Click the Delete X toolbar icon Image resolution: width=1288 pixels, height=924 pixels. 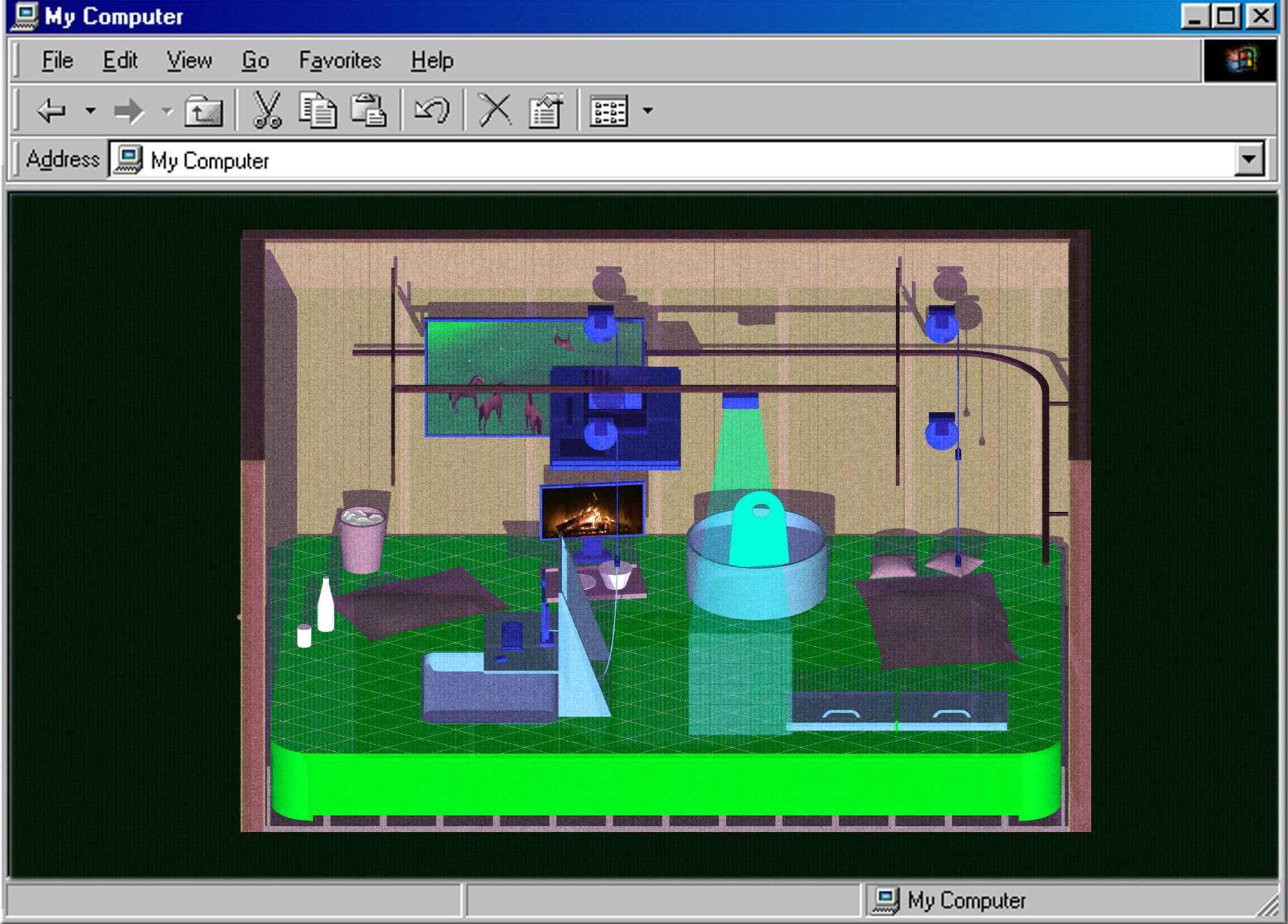tap(496, 110)
